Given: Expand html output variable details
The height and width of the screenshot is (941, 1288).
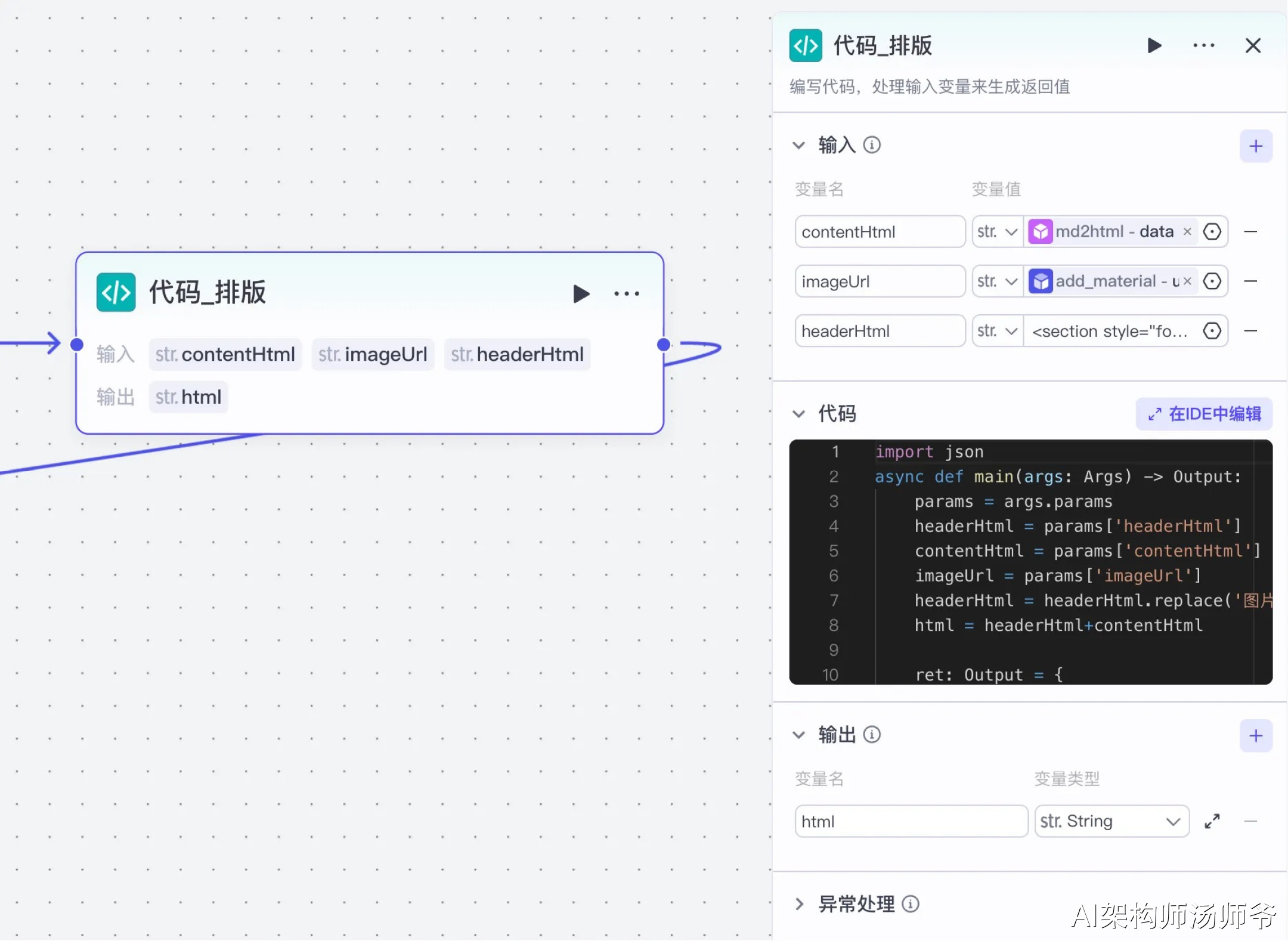Looking at the screenshot, I should pos(1212,821).
